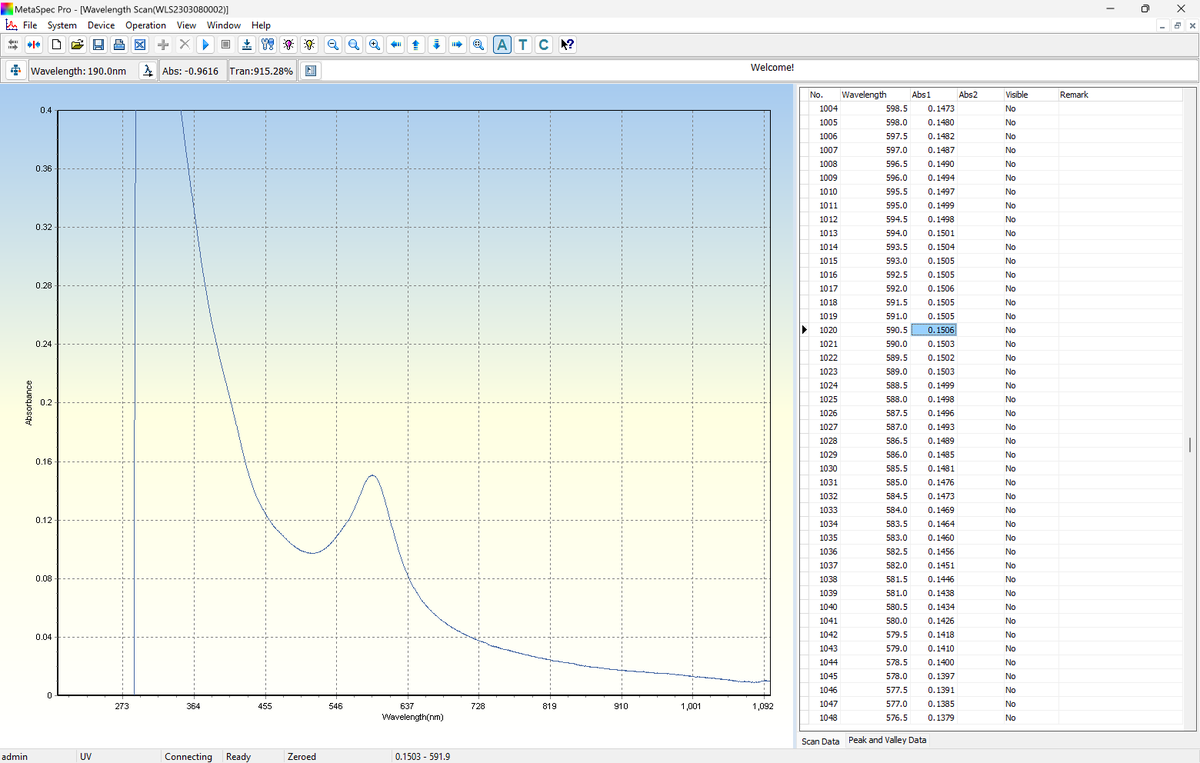Screen dimensions: 1200x763
Task: Click the No. column header
Action: pyautogui.click(x=823, y=94)
